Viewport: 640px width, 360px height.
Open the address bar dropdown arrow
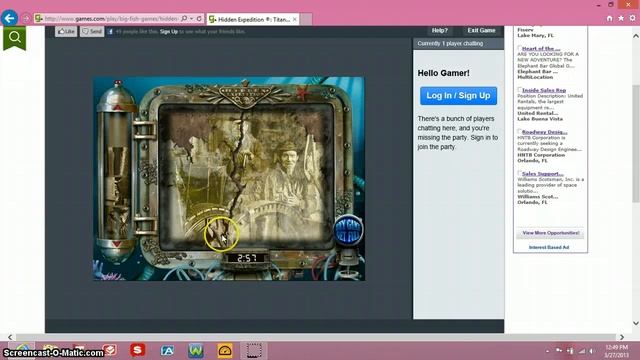tap(191, 18)
